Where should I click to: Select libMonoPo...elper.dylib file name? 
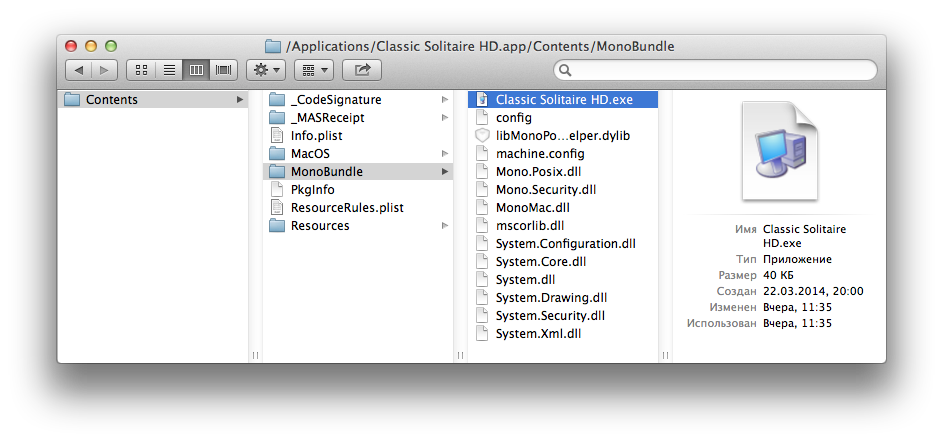[x=563, y=136]
